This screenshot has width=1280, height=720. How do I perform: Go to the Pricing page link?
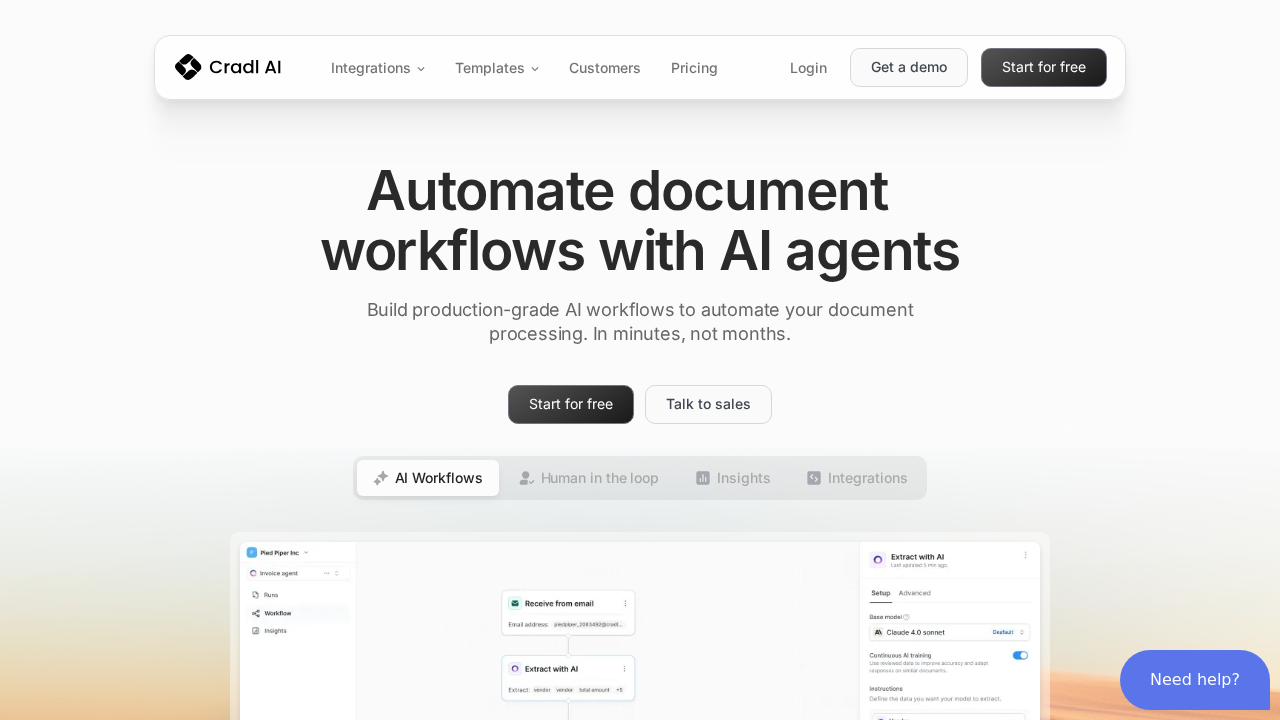694,68
